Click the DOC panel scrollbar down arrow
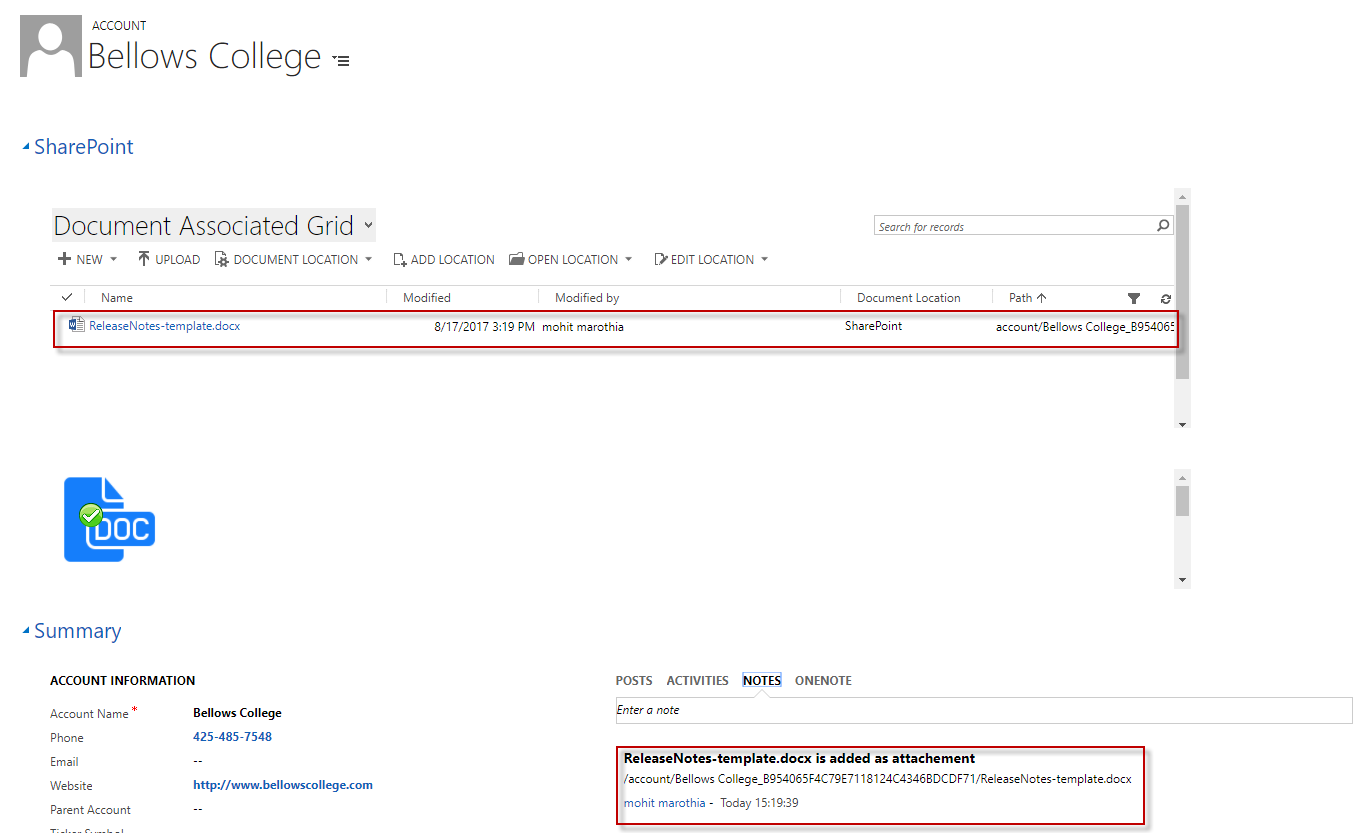Screen dimensions: 1362x833 (1183, 581)
